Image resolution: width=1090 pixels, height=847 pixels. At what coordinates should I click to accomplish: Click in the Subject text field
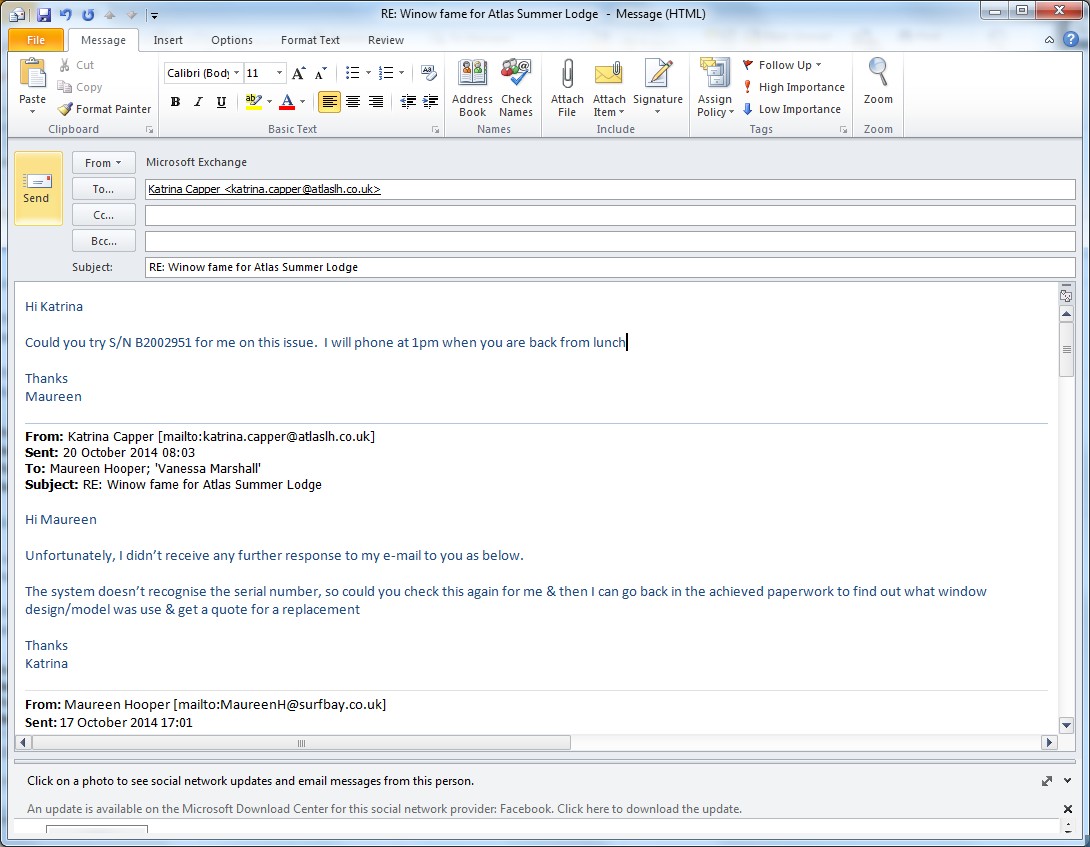click(x=610, y=267)
